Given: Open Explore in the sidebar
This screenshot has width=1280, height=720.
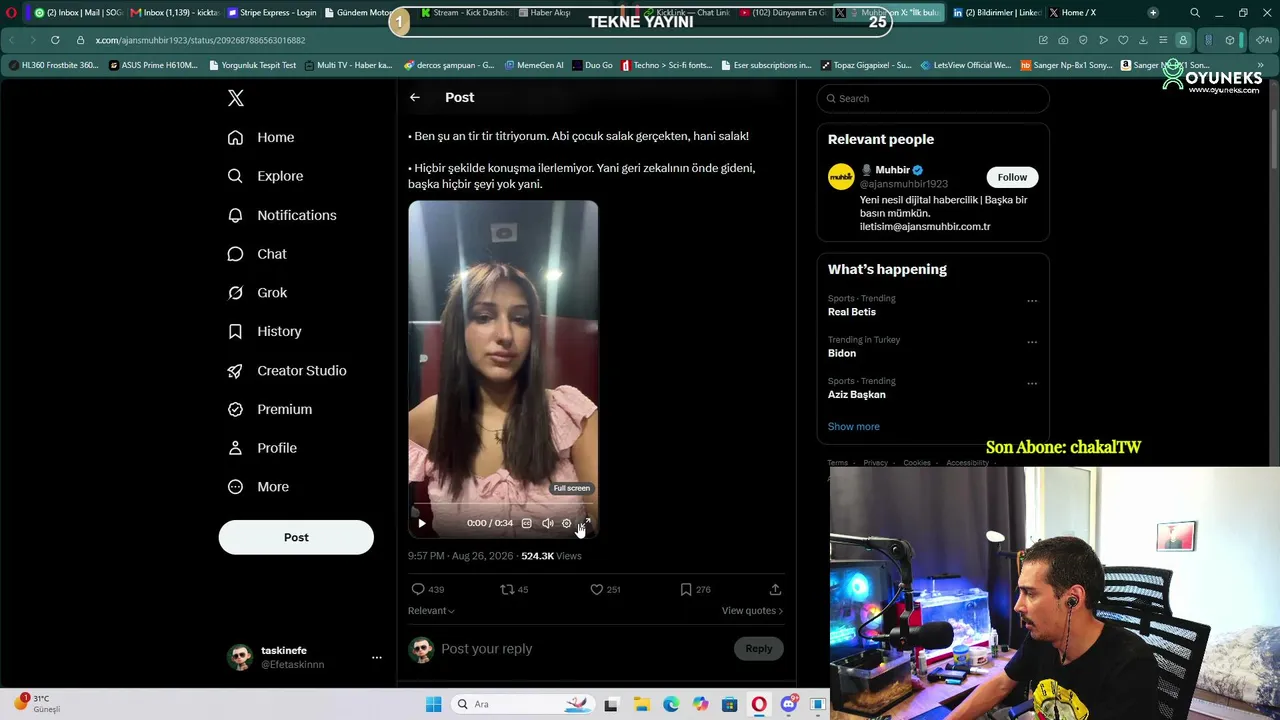Looking at the screenshot, I should coord(265,176).
